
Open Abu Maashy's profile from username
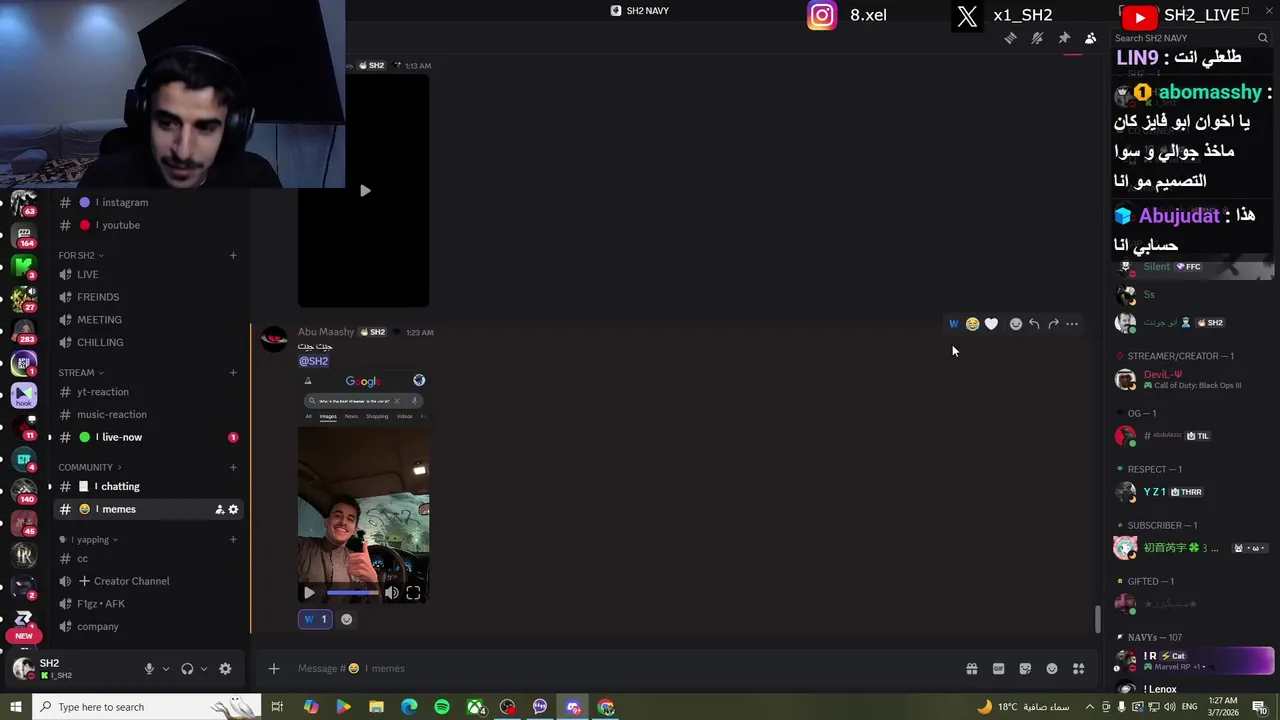(326, 332)
